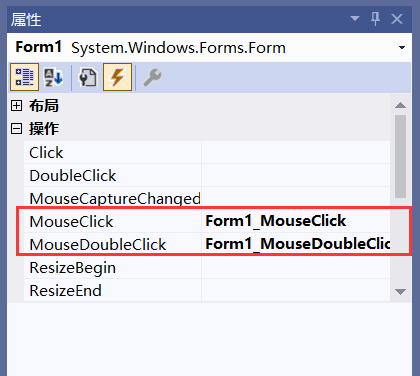Screen dimensions: 420x376
Task: Sort properties alphabetically with A-Z icon
Action: (x=54, y=77)
